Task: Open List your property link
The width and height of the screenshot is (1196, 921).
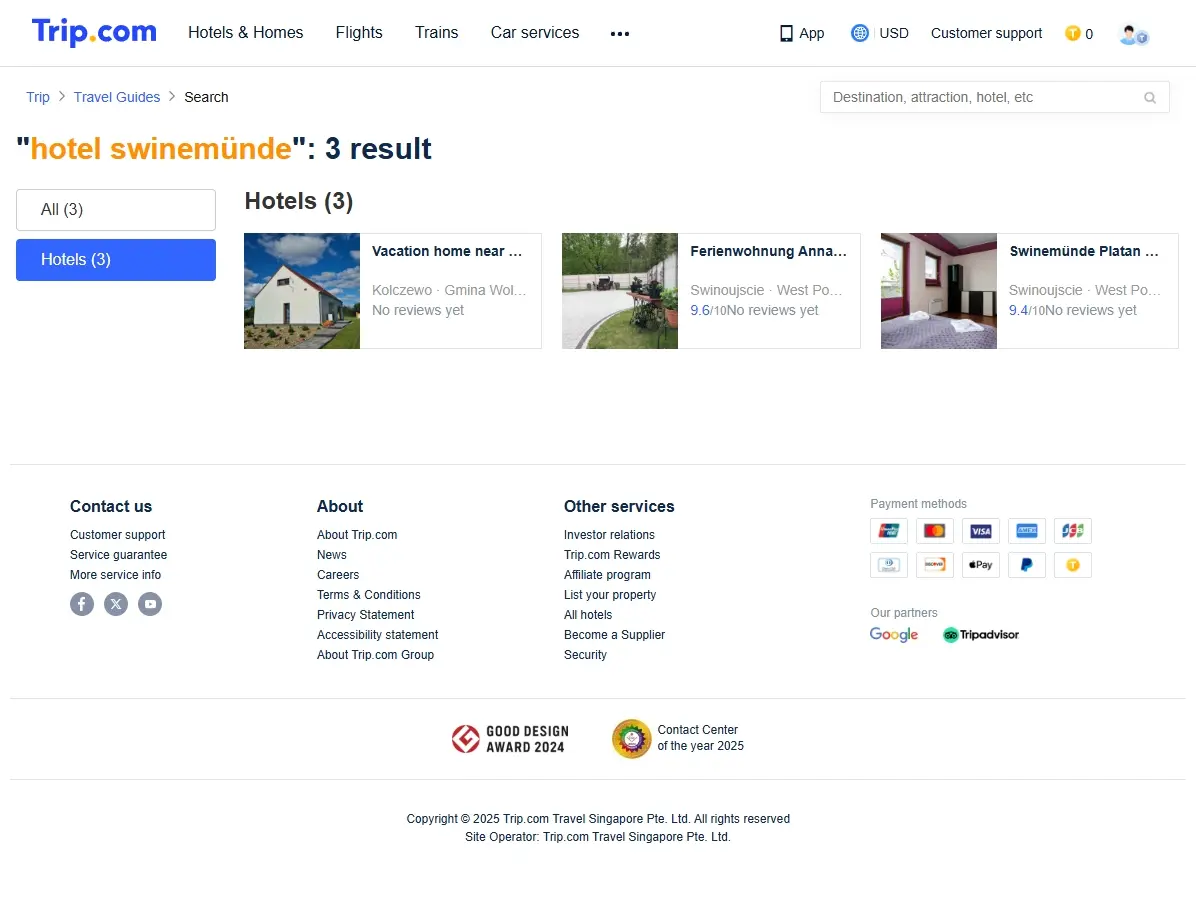Action: pyautogui.click(x=609, y=595)
